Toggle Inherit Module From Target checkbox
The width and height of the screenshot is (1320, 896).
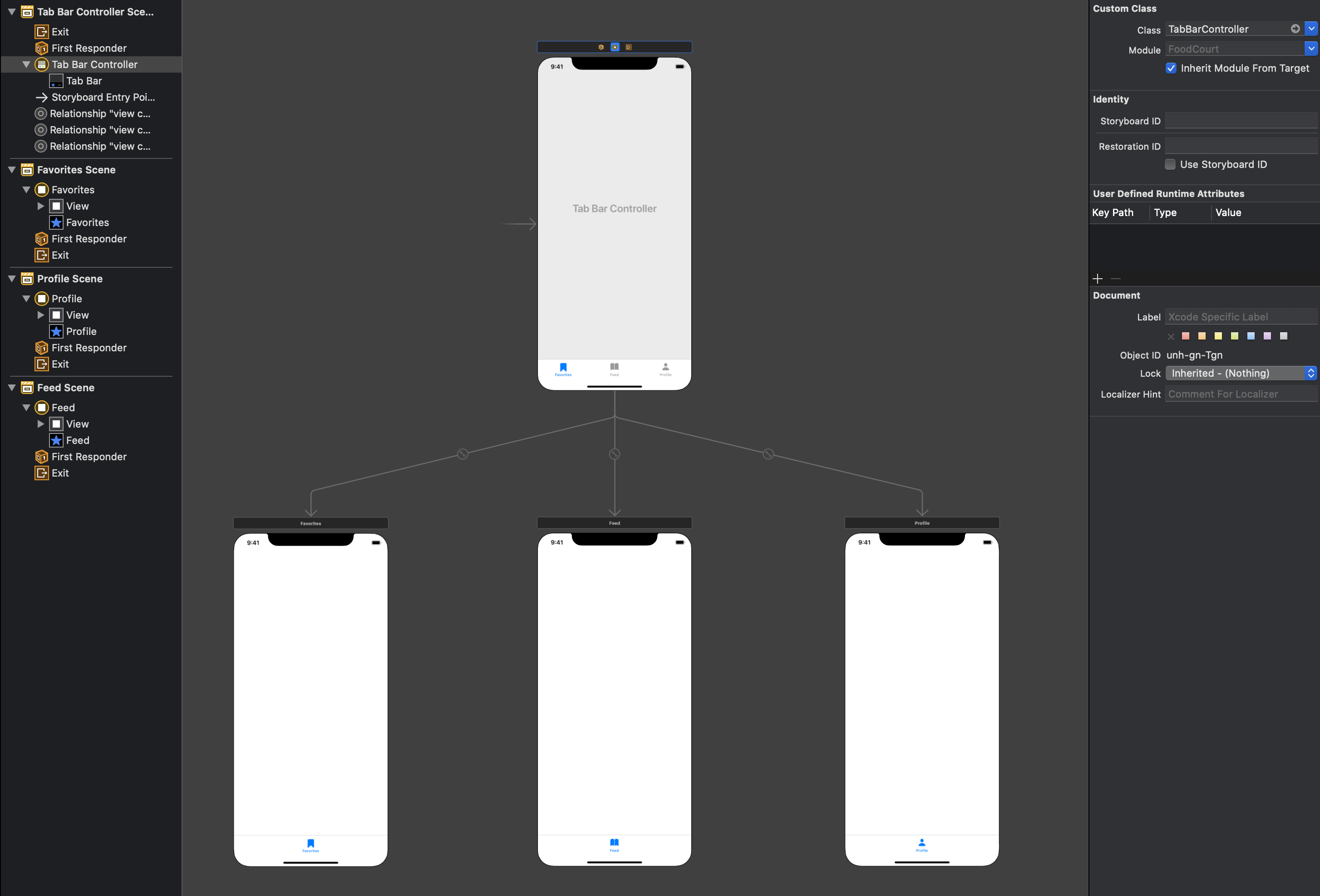[x=1171, y=68]
